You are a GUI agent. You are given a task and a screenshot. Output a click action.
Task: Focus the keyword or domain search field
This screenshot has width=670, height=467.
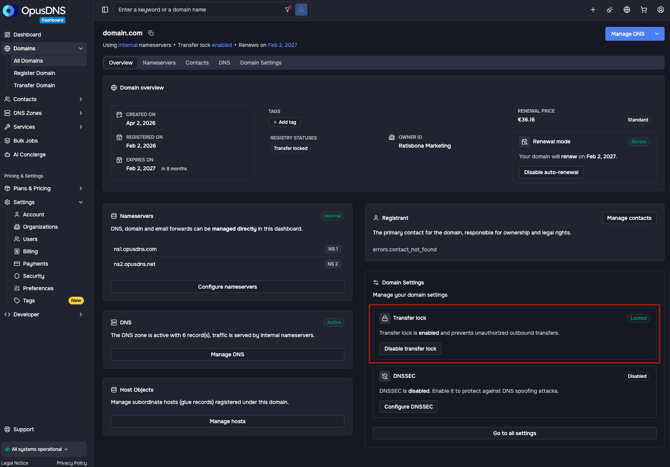tap(200, 9)
